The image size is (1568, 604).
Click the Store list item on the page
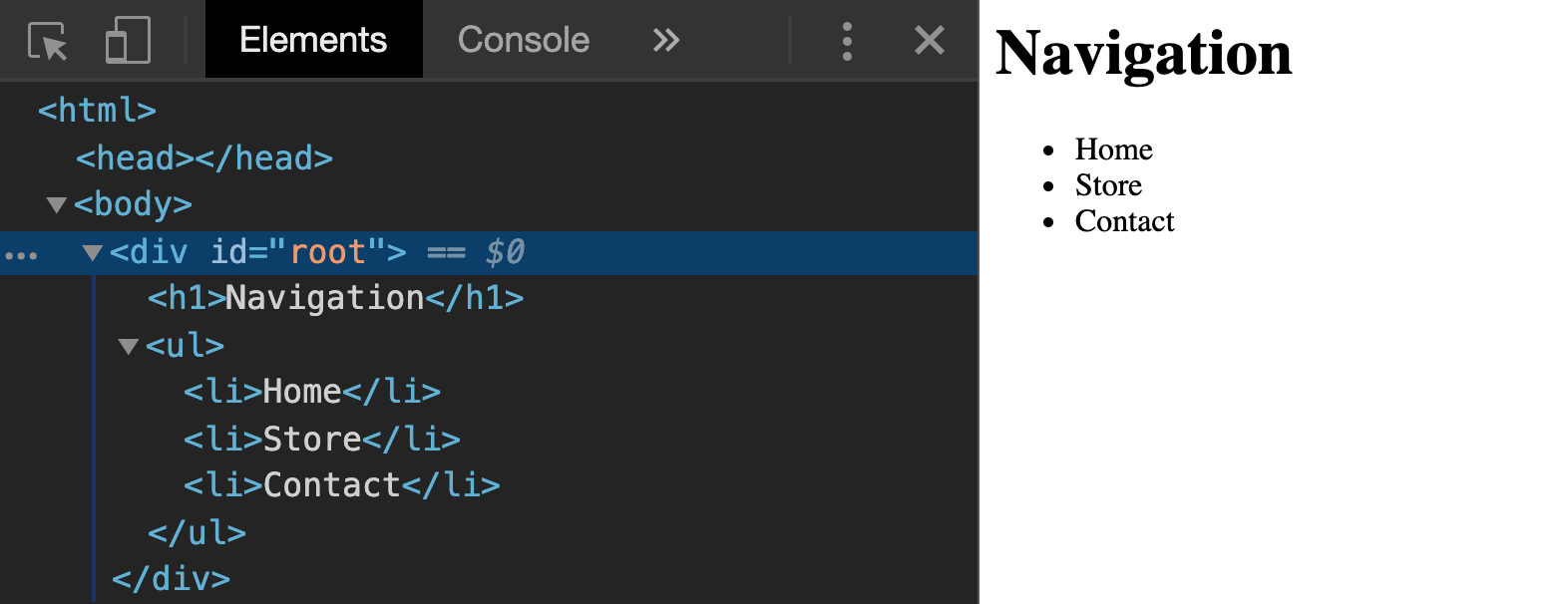[x=1108, y=184]
